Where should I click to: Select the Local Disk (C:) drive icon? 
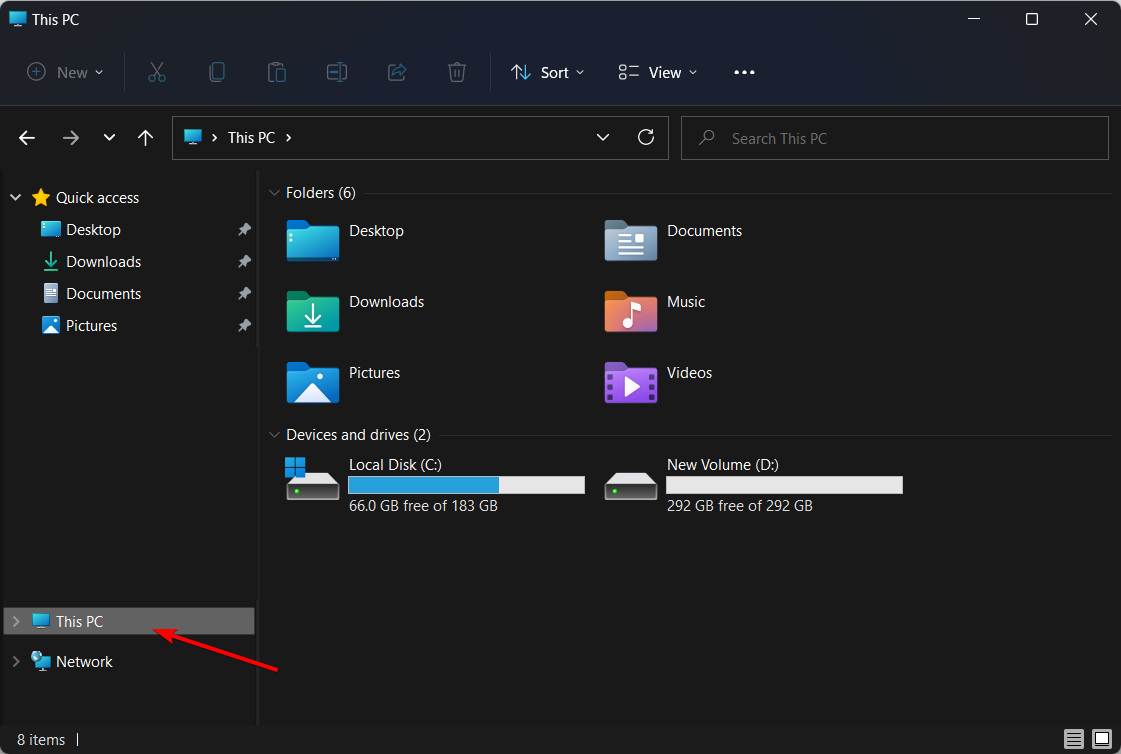[x=312, y=479]
